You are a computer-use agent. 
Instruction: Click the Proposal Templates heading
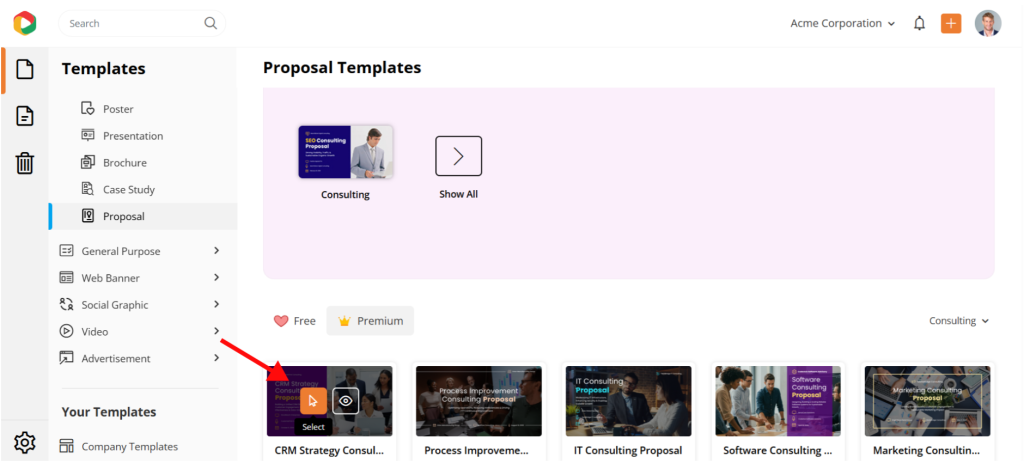(x=342, y=68)
